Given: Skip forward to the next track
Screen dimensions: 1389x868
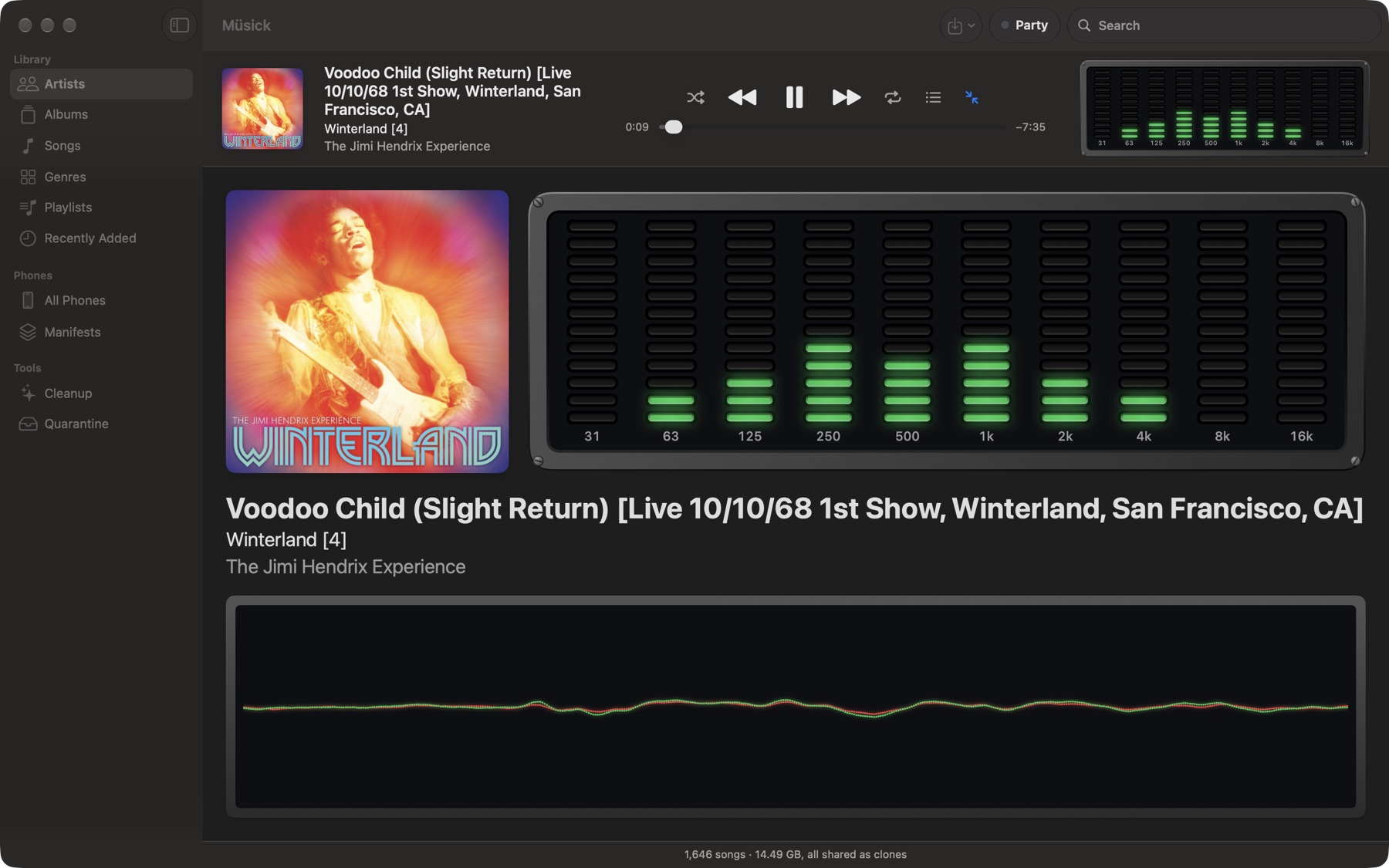Looking at the screenshot, I should click(846, 97).
